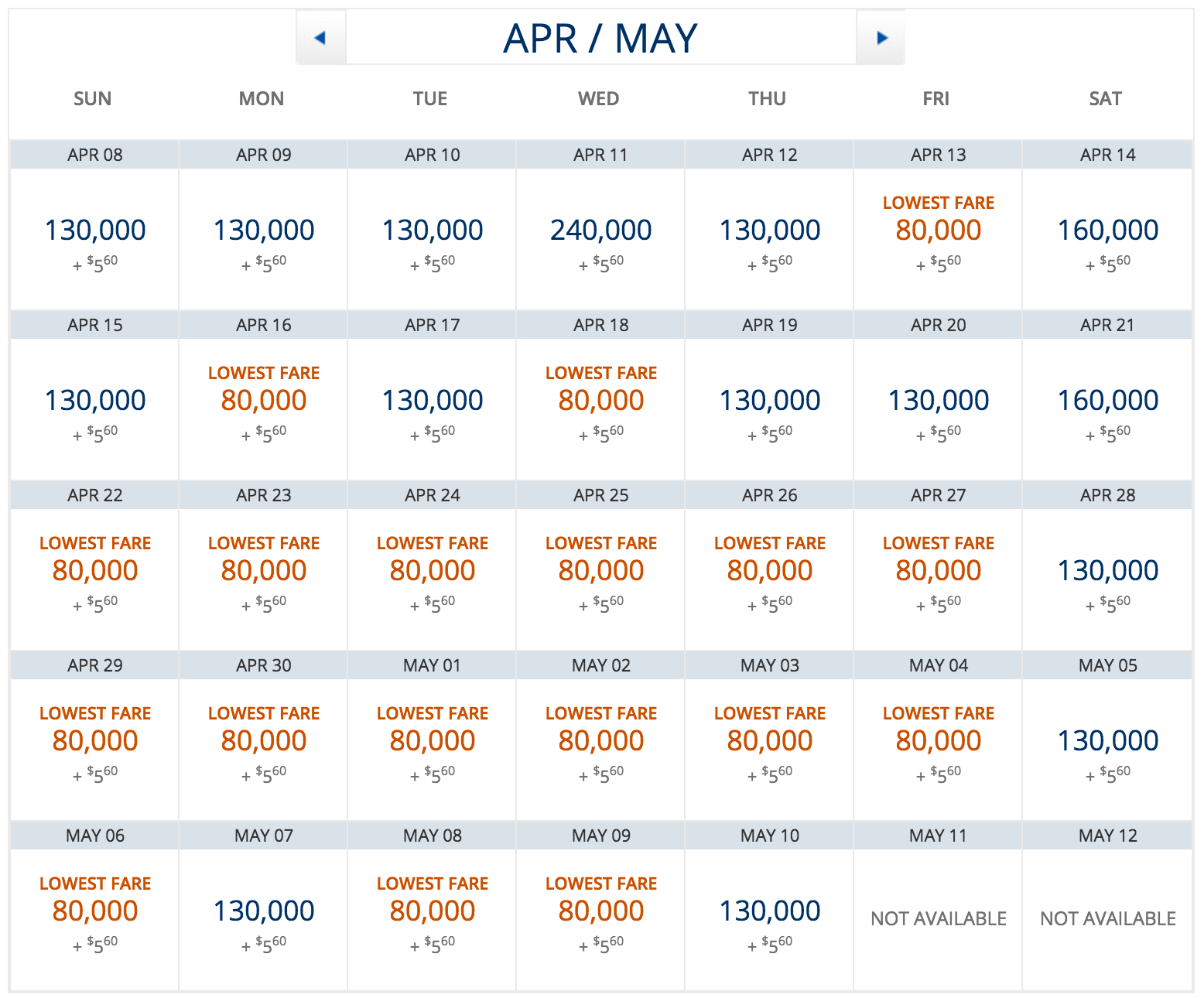Image resolution: width=1204 pixels, height=998 pixels.
Task: Choose the 240,000 miles fare on Apr 11
Action: click(600, 231)
